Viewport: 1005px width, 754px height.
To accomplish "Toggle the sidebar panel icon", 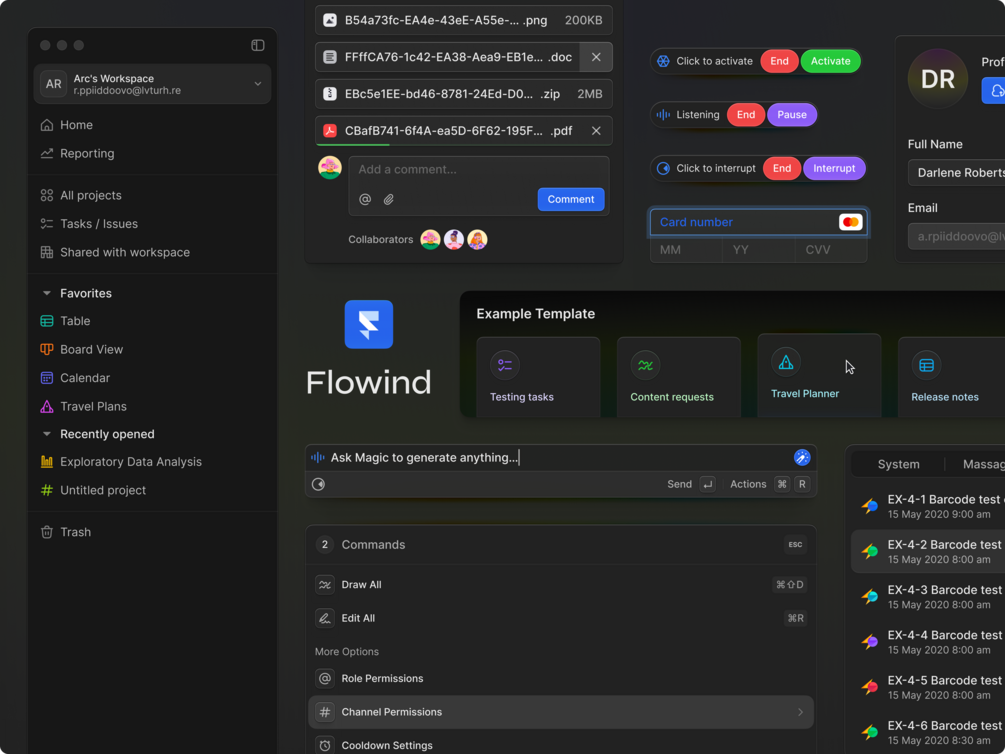I will [x=258, y=45].
